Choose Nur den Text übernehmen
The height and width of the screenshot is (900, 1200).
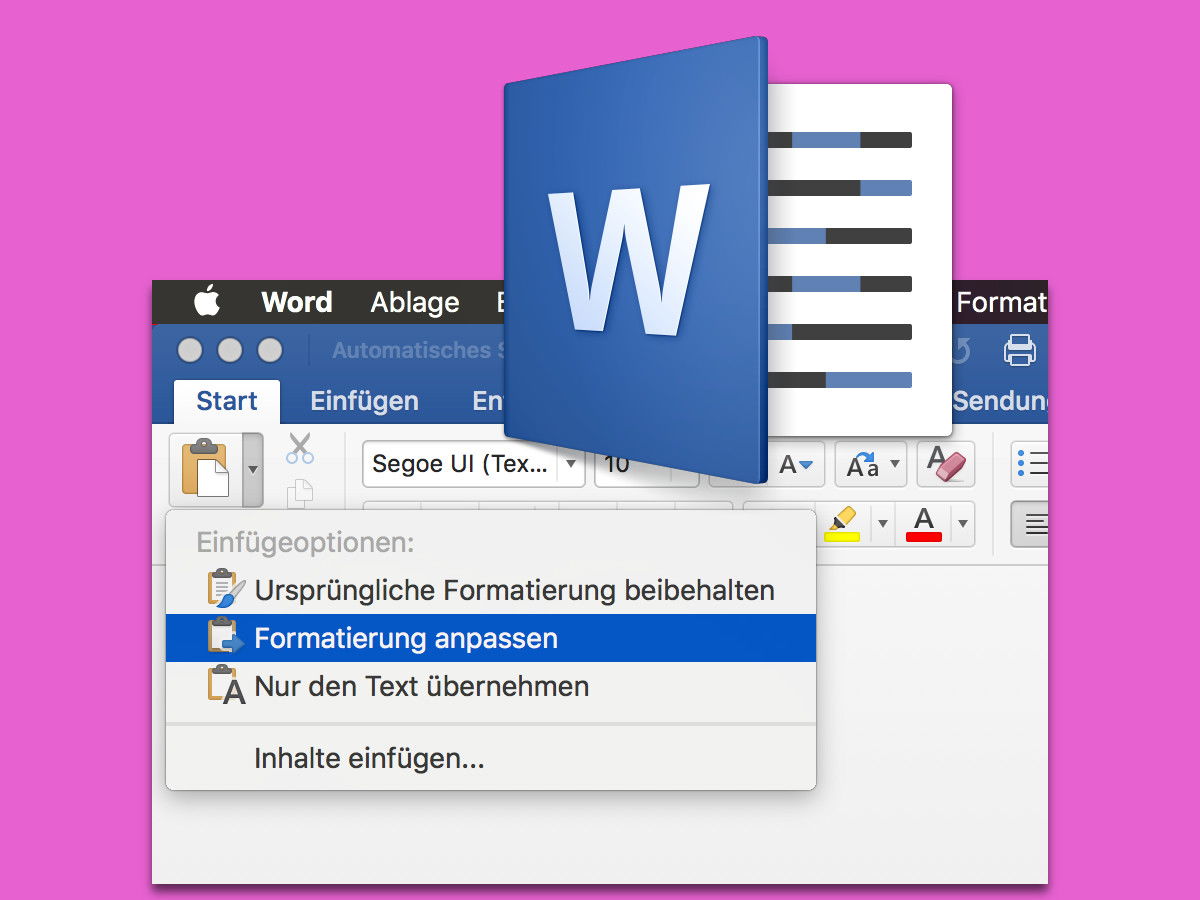491,686
